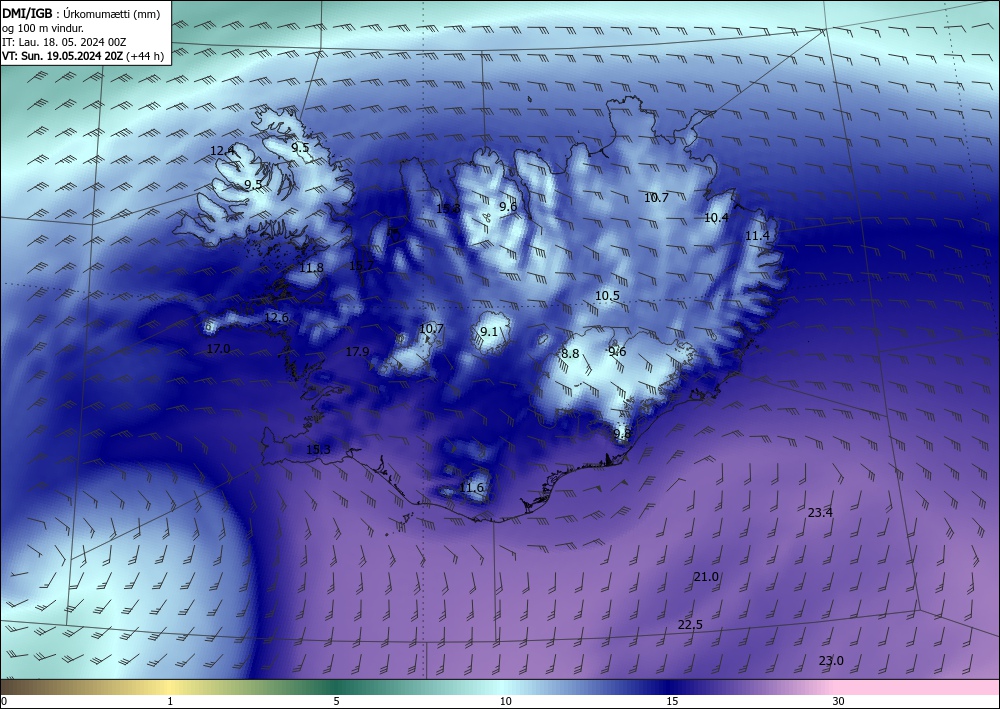Click the 'IT: Lau. 18. 05. 2024 00Z' line
Screen dimensions: 1000x709
(64, 42)
